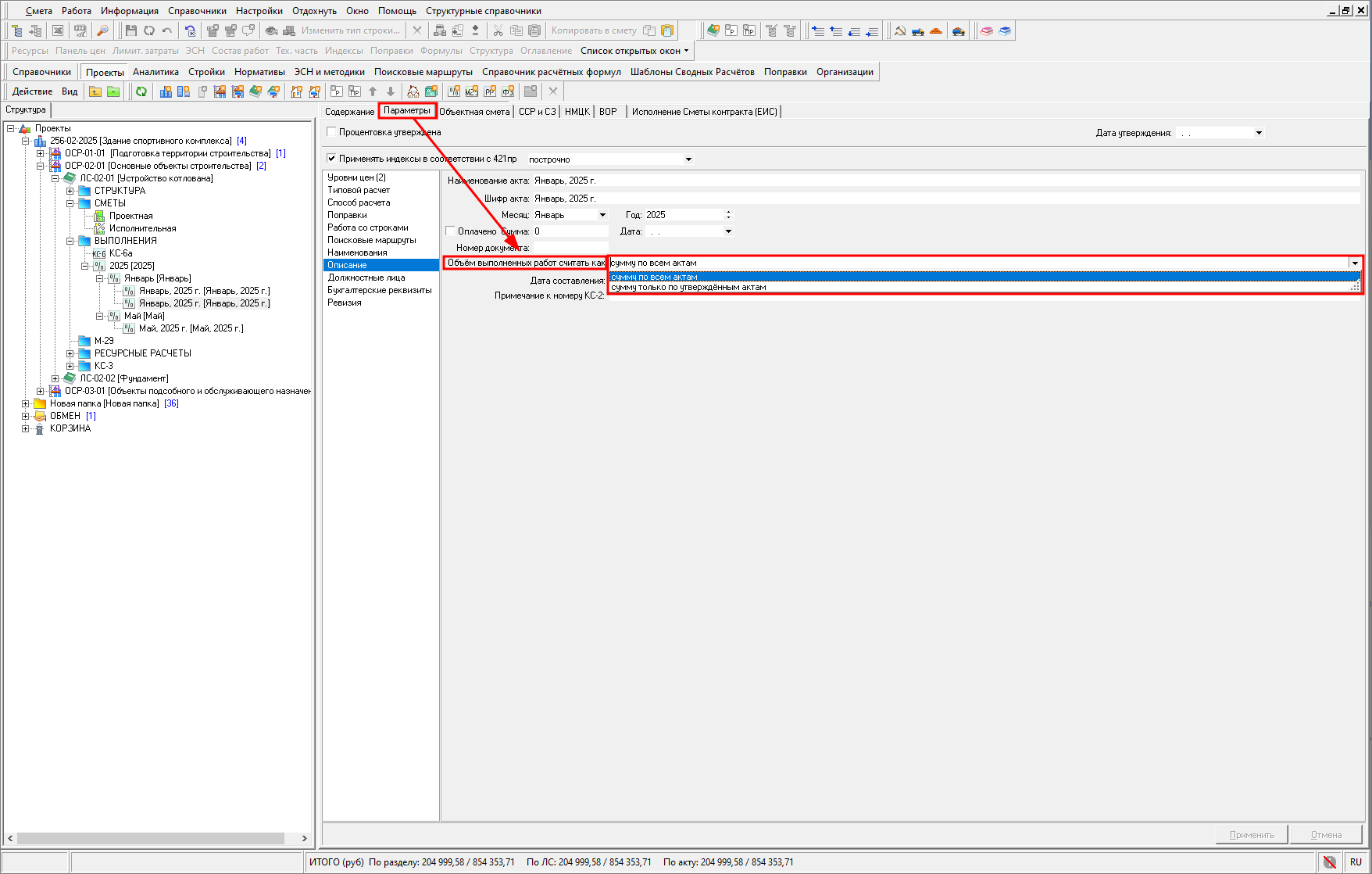Tick the 'Оплачено' checkbox
Image resolution: width=1372 pixels, height=874 pixels.
(451, 231)
